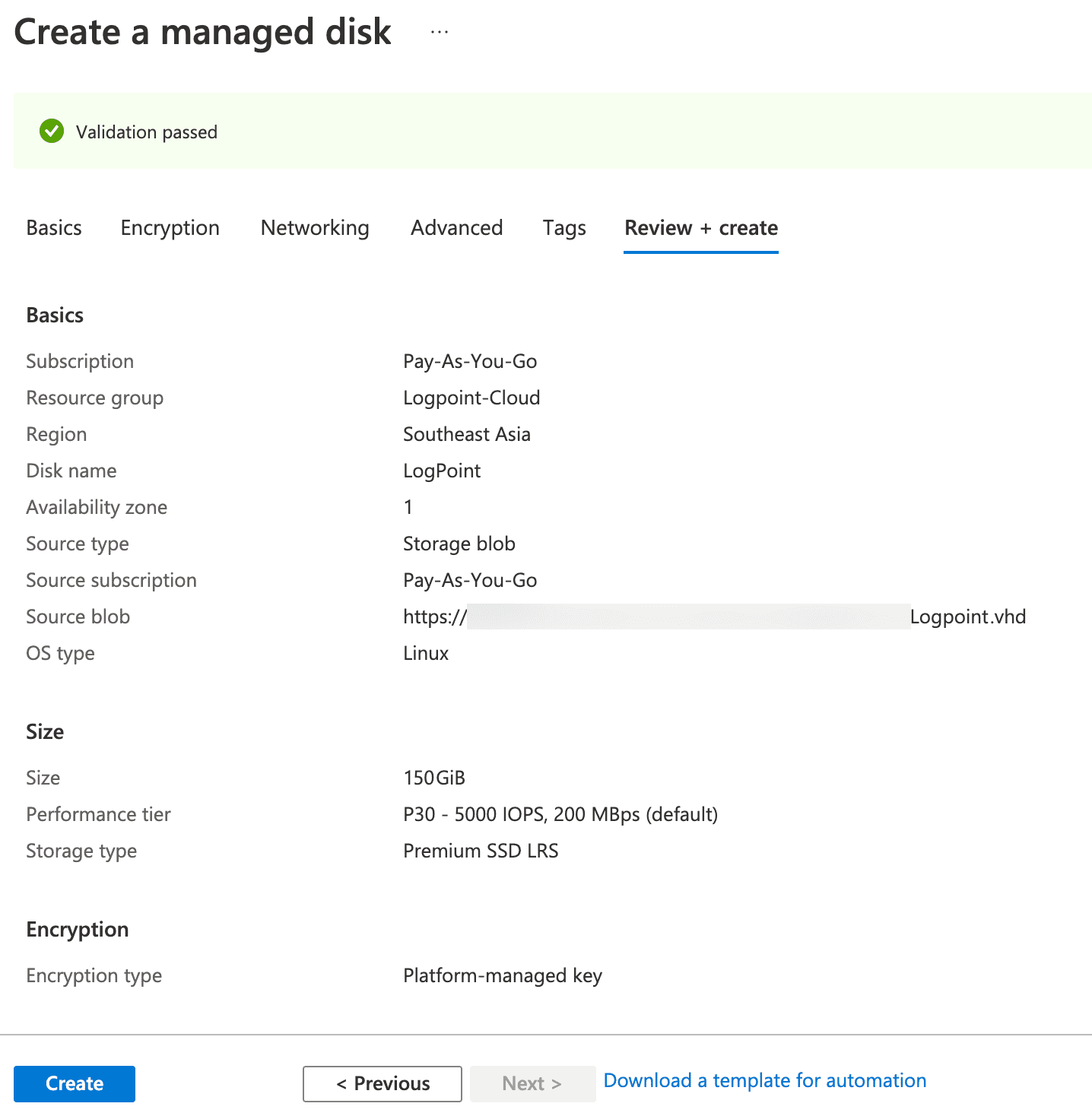Click the Previous button

[x=382, y=1083]
